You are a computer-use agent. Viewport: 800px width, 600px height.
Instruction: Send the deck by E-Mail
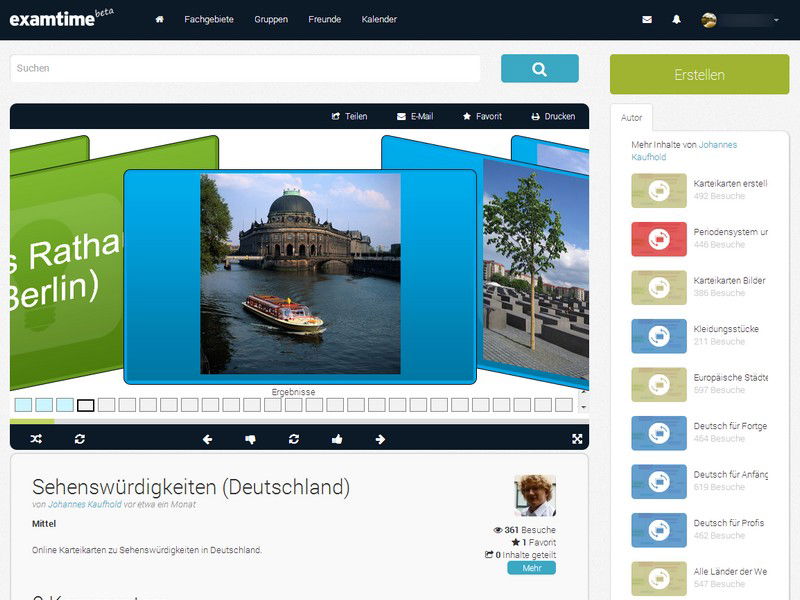(x=415, y=116)
